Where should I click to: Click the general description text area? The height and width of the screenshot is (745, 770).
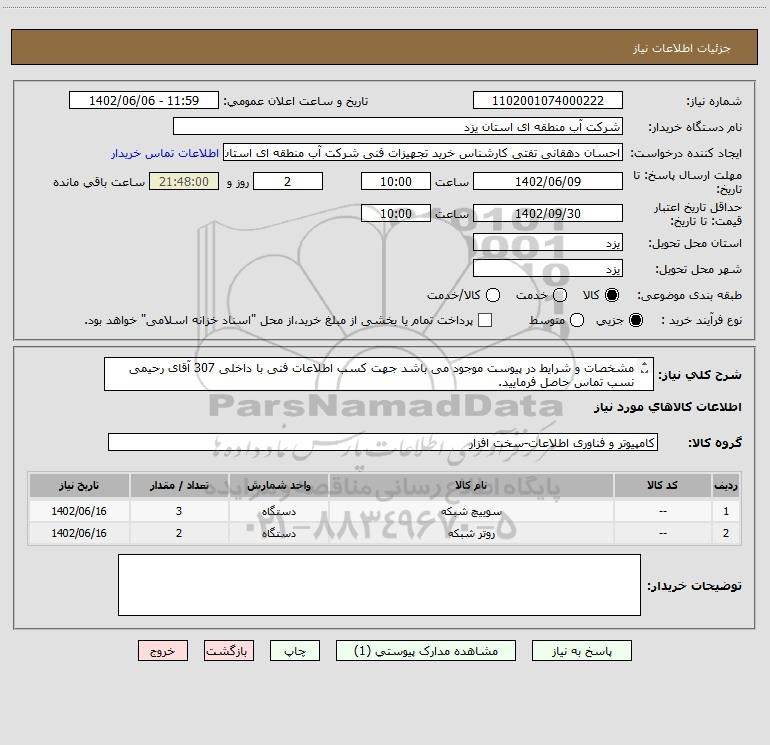click(379, 374)
